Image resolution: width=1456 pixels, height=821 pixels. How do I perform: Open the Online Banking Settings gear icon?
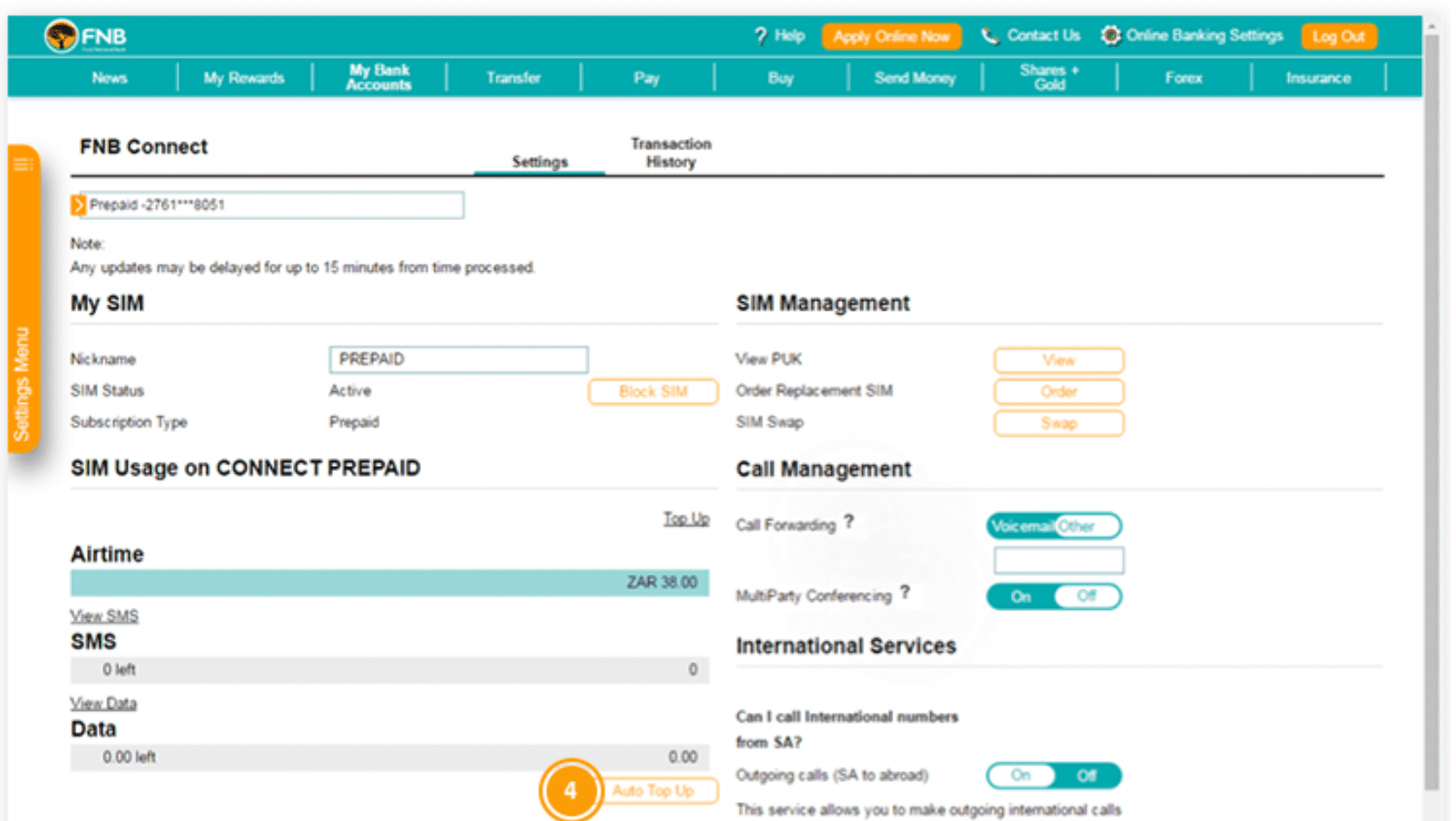tap(1110, 36)
